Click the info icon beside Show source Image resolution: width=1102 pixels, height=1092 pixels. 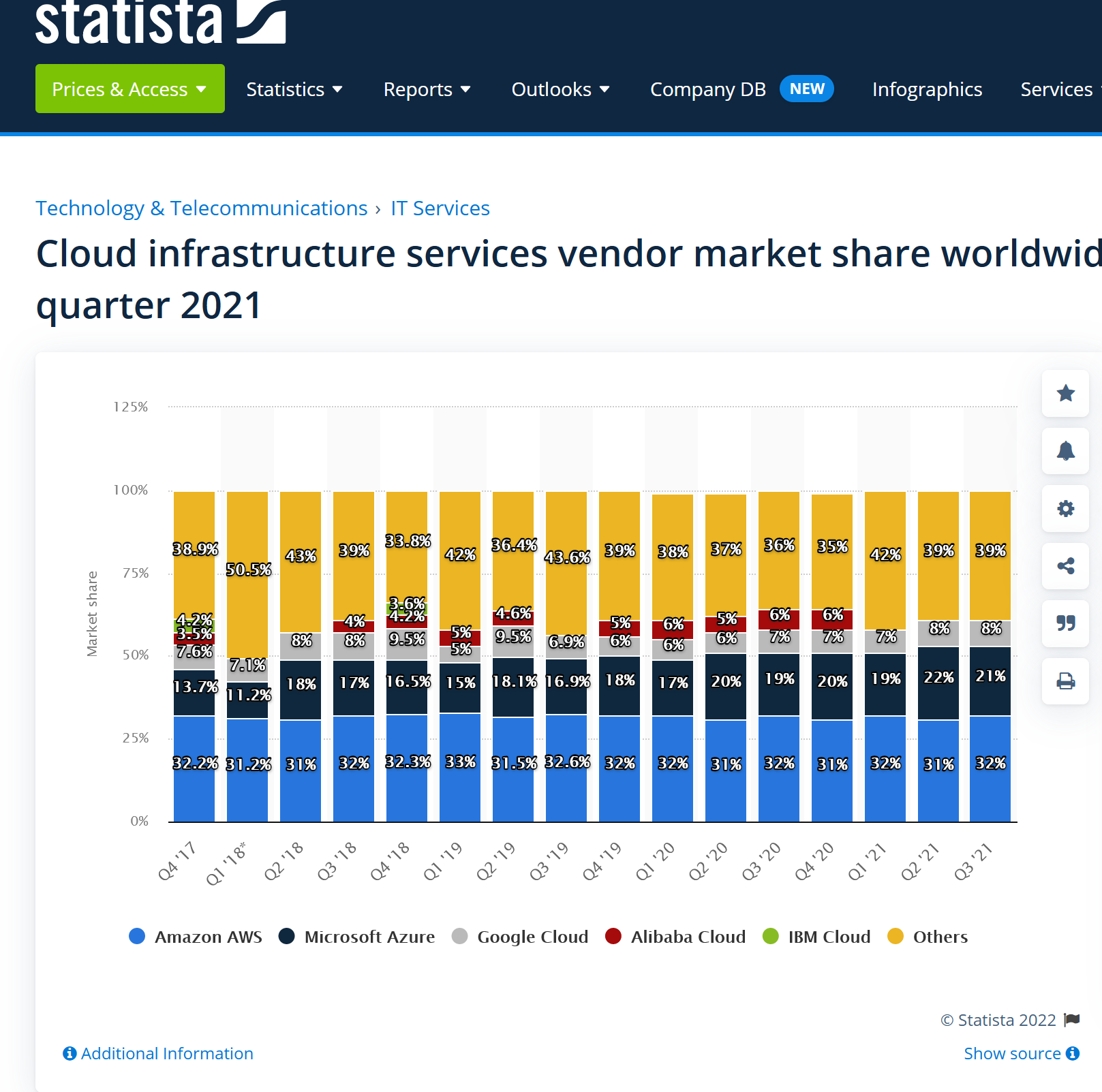[x=1073, y=1053]
